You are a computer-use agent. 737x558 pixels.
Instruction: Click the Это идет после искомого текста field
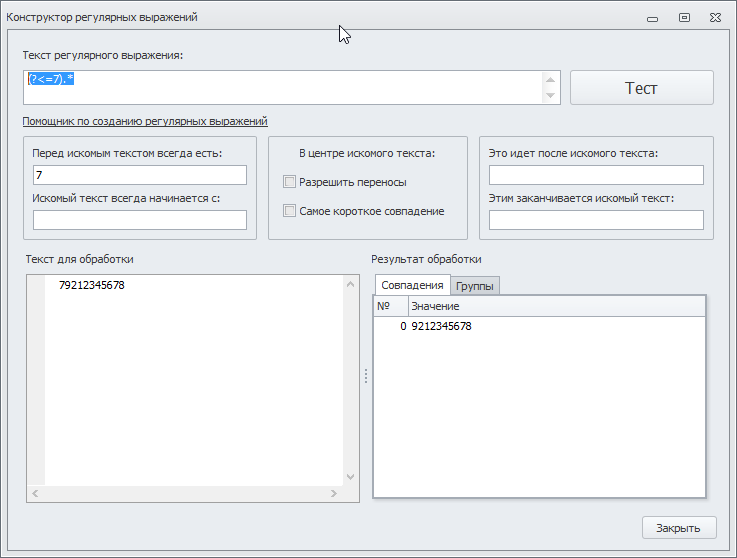click(x=596, y=175)
